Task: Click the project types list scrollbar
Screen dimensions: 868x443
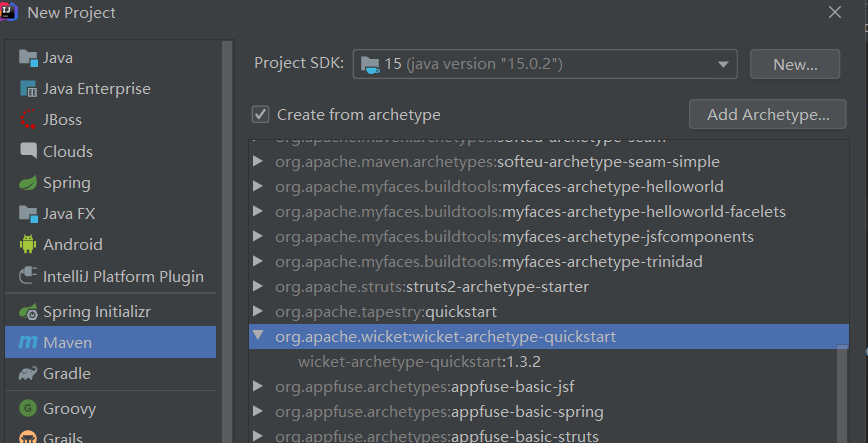Action: pos(228,241)
